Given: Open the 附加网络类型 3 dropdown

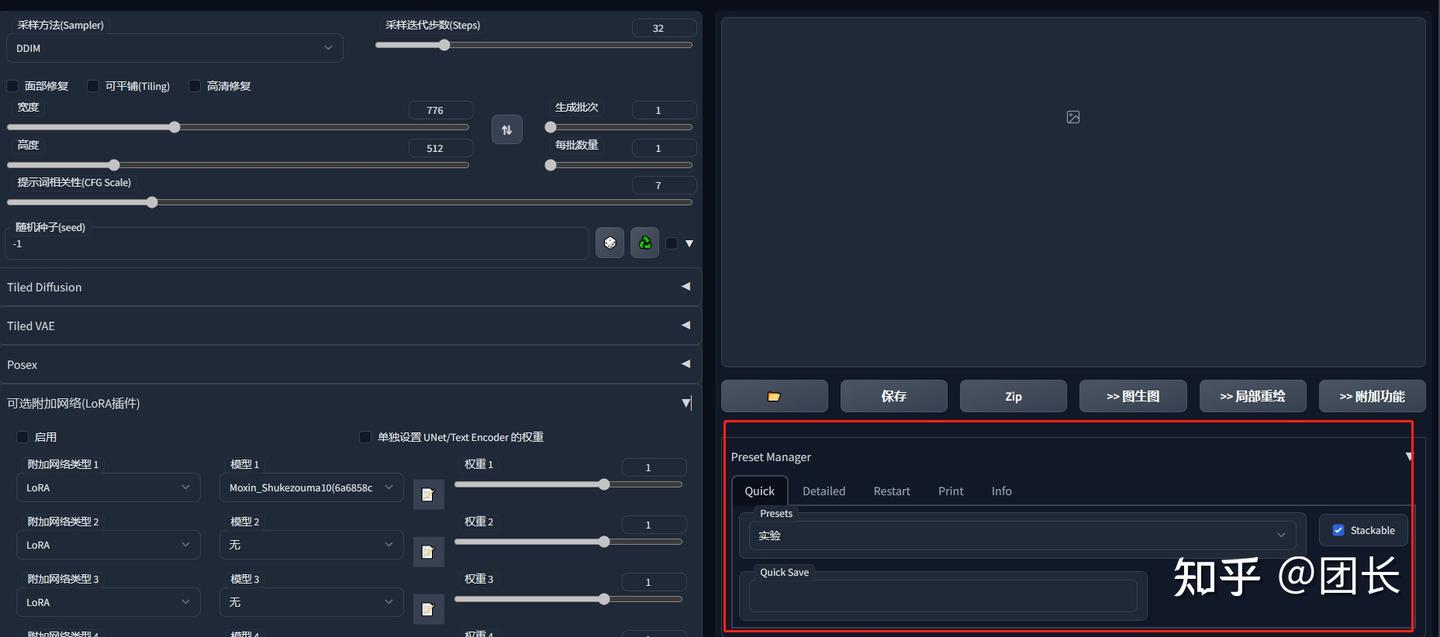Looking at the screenshot, I should click(x=108, y=602).
